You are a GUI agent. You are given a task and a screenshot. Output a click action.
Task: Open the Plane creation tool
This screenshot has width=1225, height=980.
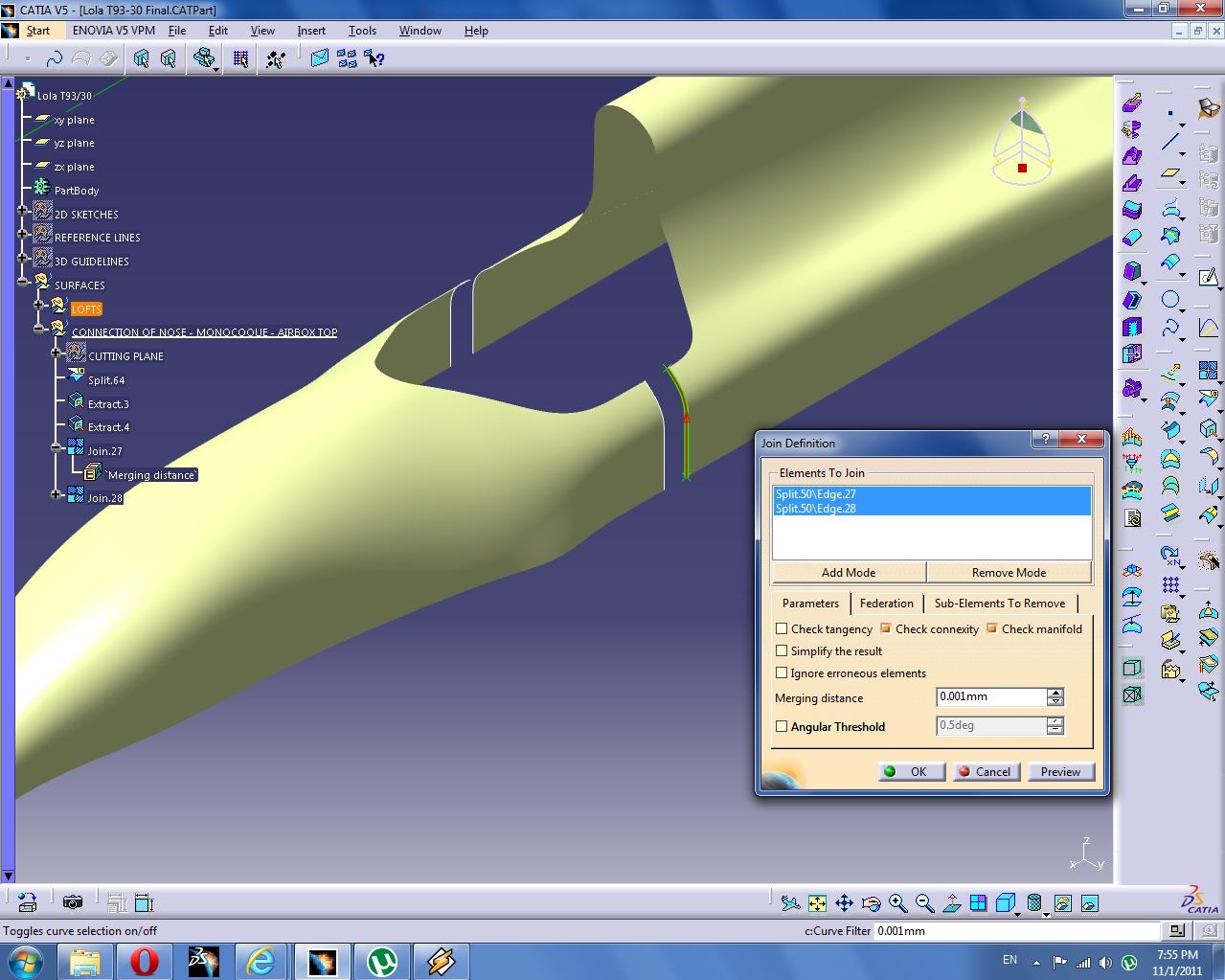pyautogui.click(x=1169, y=174)
